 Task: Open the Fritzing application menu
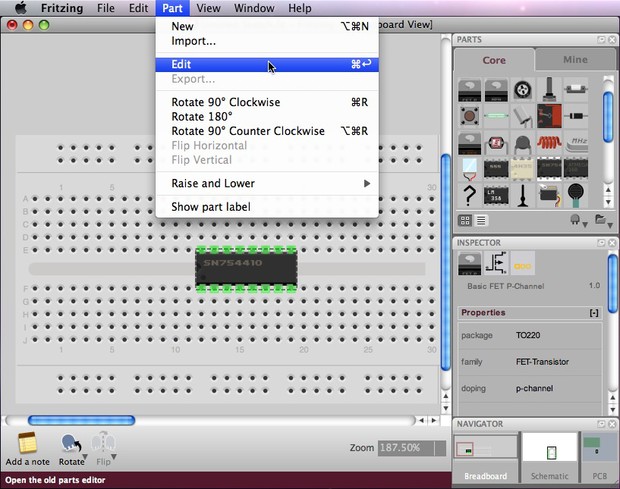(62, 8)
